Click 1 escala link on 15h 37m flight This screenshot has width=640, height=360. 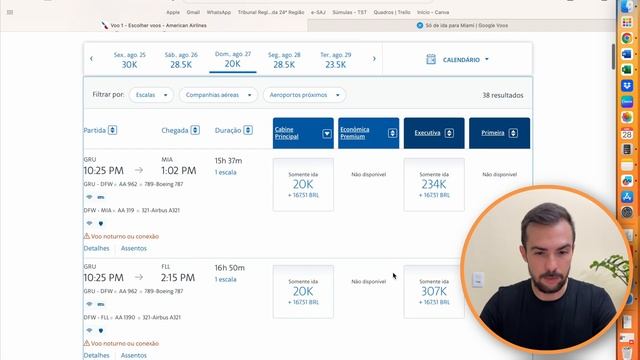tap(226, 172)
